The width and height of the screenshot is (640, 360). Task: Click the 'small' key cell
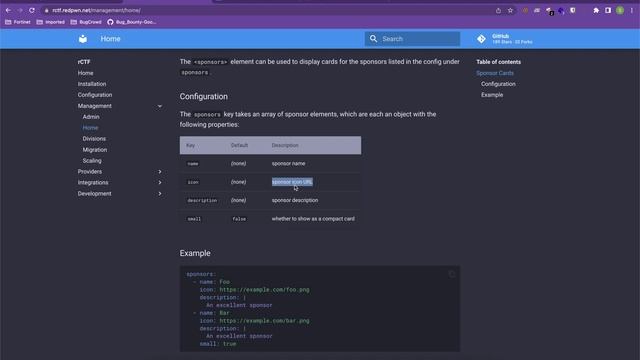click(194, 219)
